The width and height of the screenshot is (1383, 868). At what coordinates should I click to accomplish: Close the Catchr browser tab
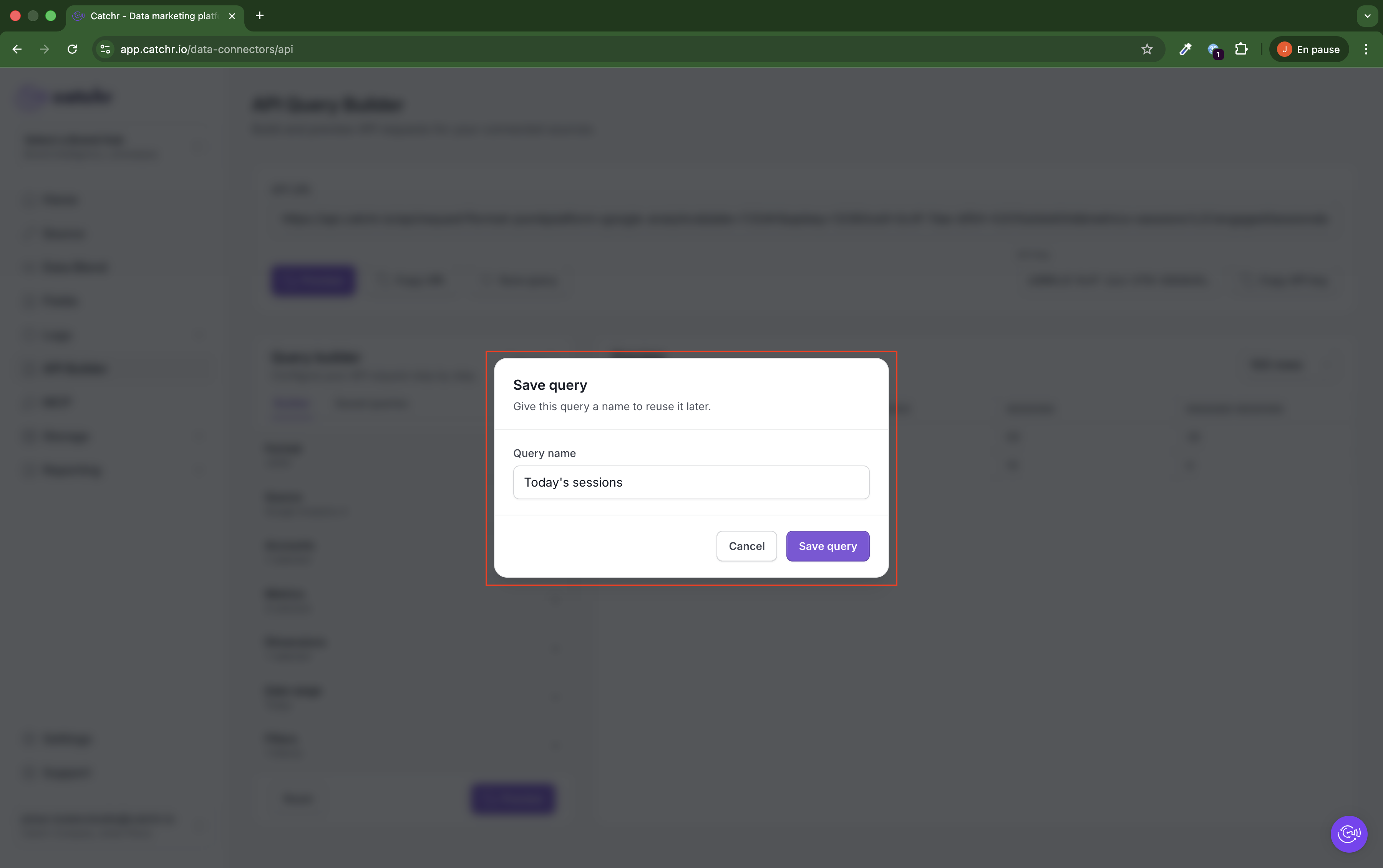tap(232, 16)
